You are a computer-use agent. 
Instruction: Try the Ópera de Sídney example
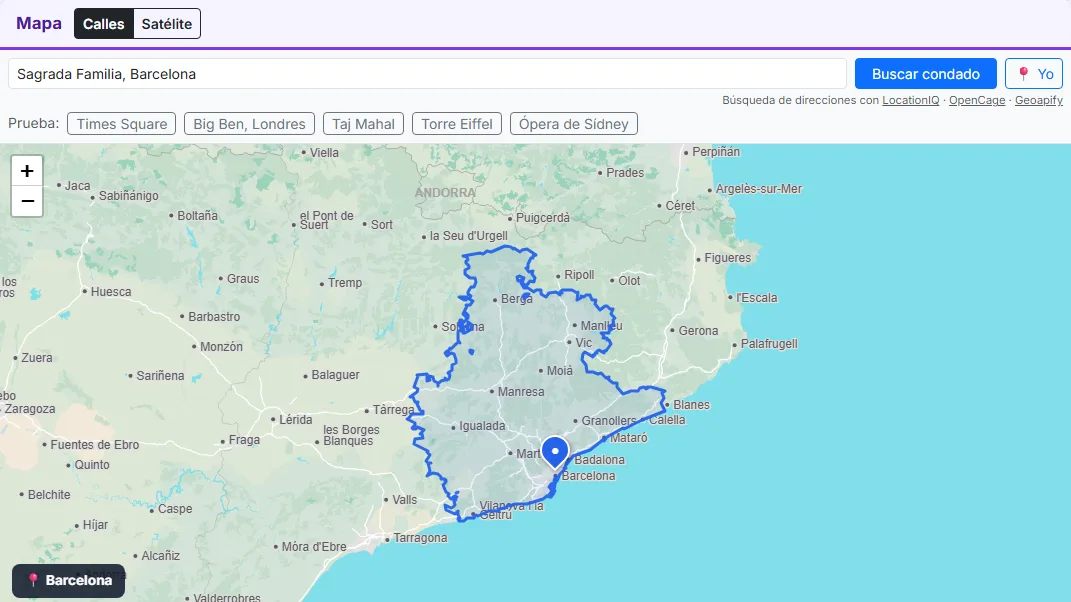click(x=574, y=124)
